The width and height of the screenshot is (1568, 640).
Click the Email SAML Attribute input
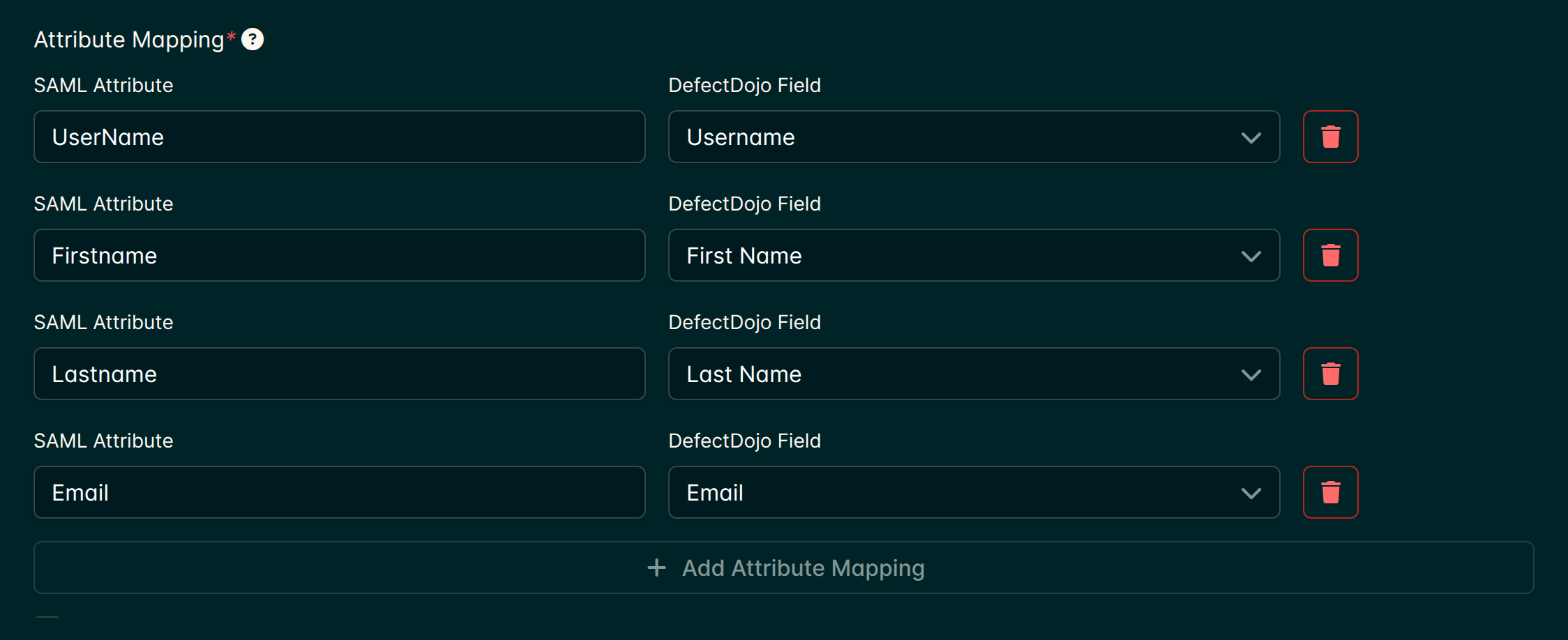pyautogui.click(x=340, y=492)
